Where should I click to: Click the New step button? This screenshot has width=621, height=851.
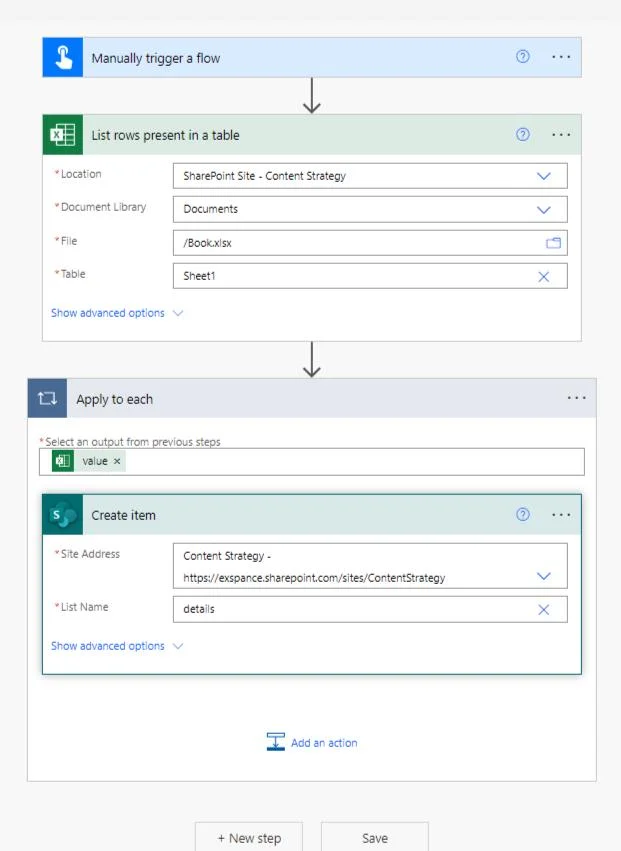[x=249, y=837]
